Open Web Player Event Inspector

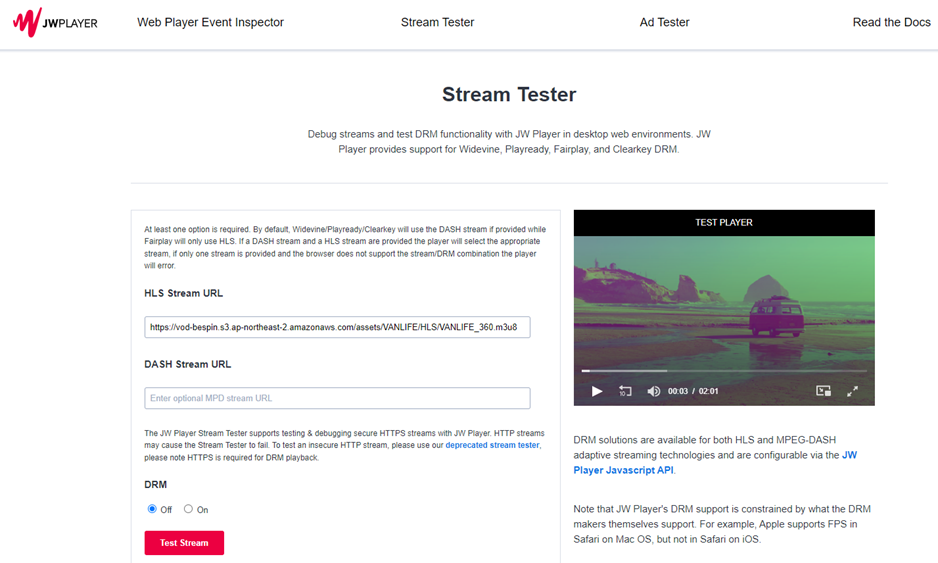pyautogui.click(x=210, y=22)
